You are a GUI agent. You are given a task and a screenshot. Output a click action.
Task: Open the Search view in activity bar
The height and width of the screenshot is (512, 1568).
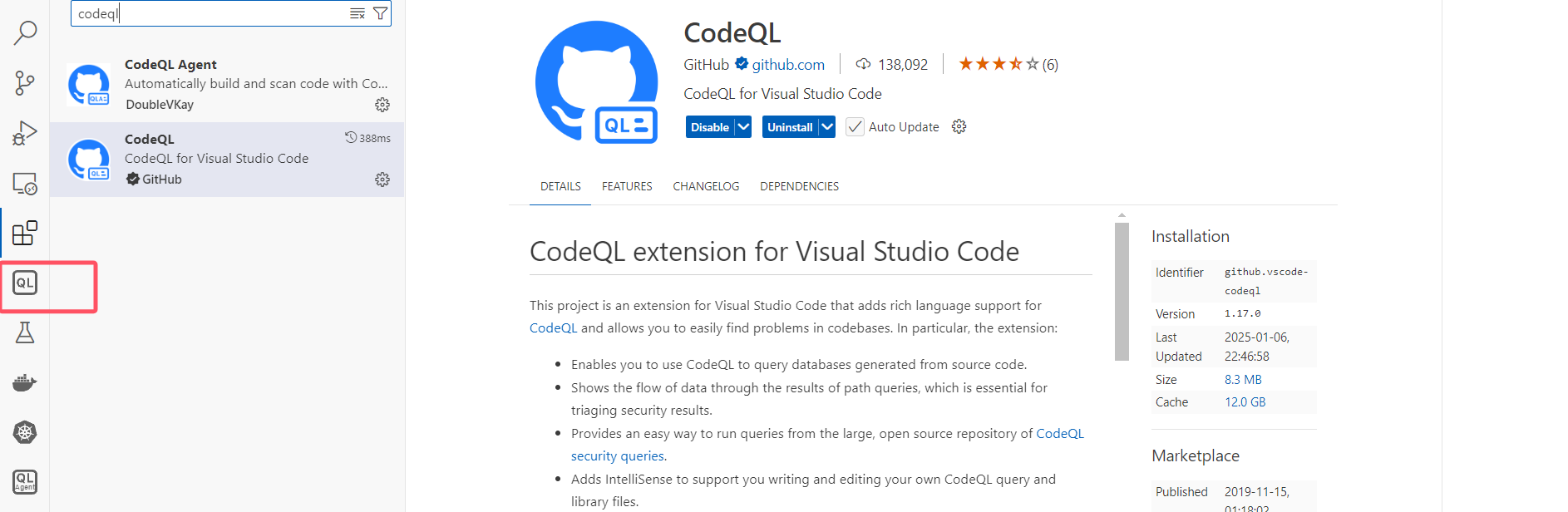25,33
